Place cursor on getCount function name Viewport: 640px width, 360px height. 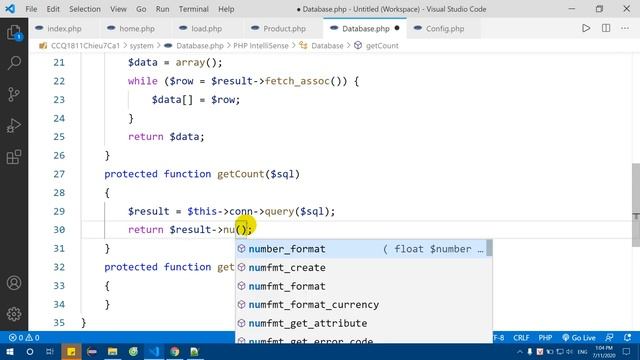[240, 174]
